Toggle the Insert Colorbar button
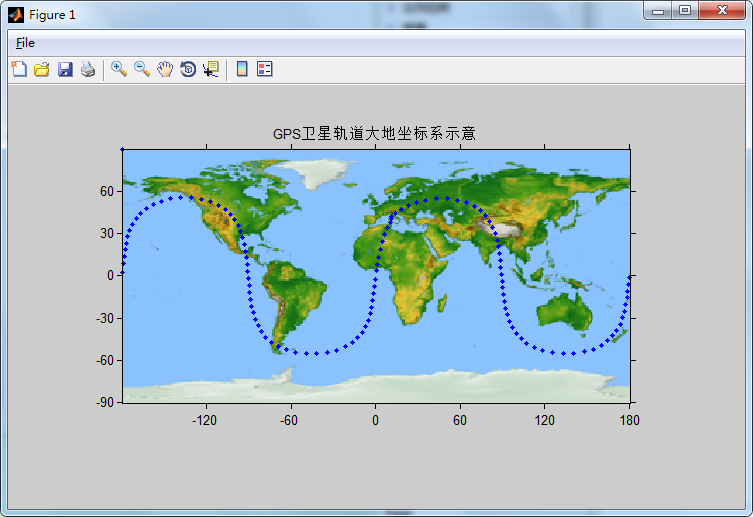Screen dimensions: 753x517 tap(242, 69)
